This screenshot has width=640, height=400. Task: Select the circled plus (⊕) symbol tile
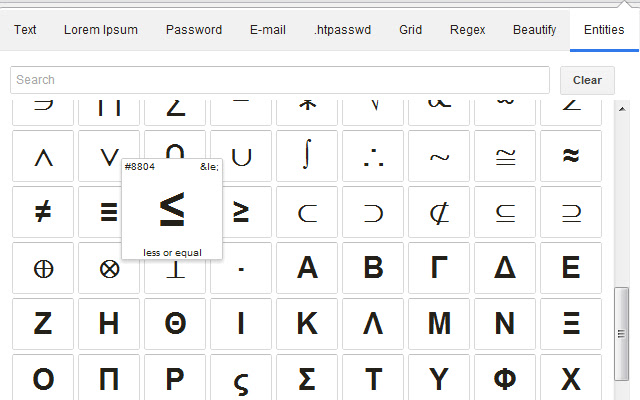(x=43, y=268)
